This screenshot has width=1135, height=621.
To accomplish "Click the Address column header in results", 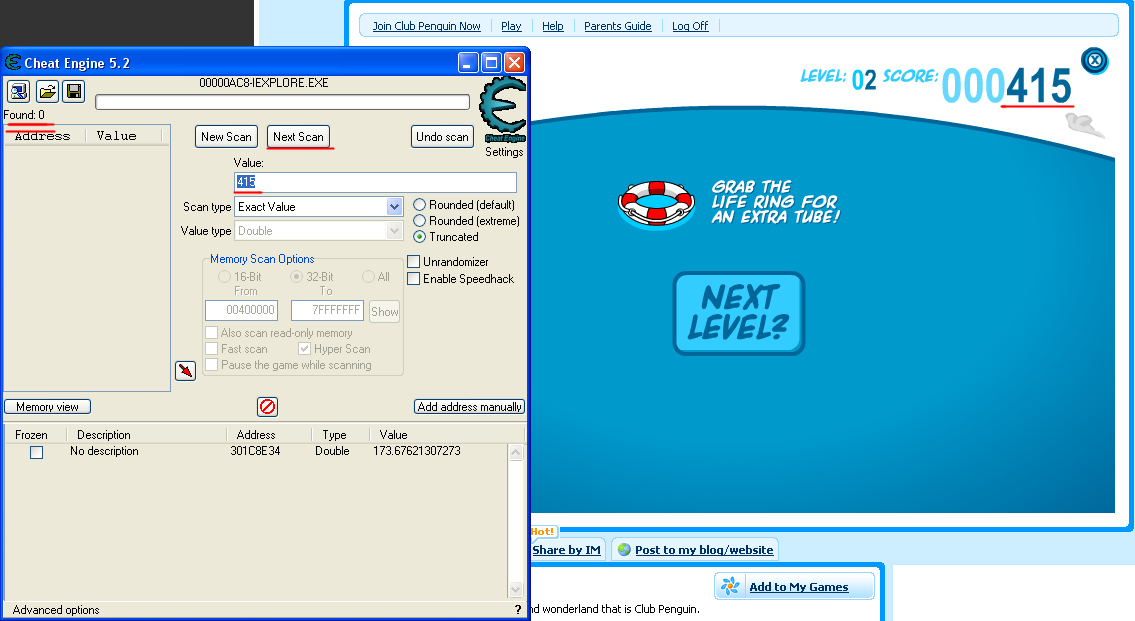I will pos(44,136).
